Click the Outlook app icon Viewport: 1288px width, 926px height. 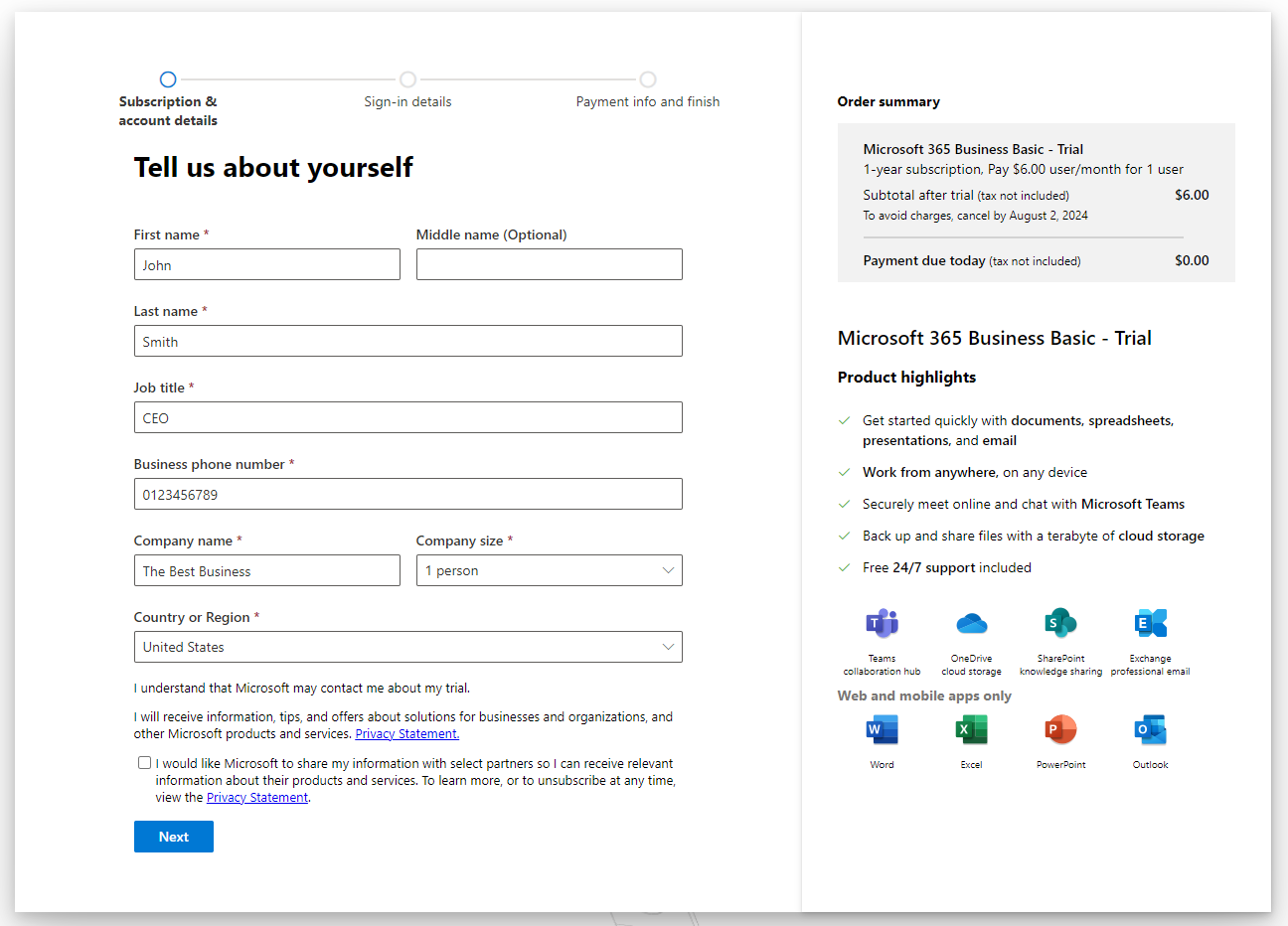(1150, 729)
